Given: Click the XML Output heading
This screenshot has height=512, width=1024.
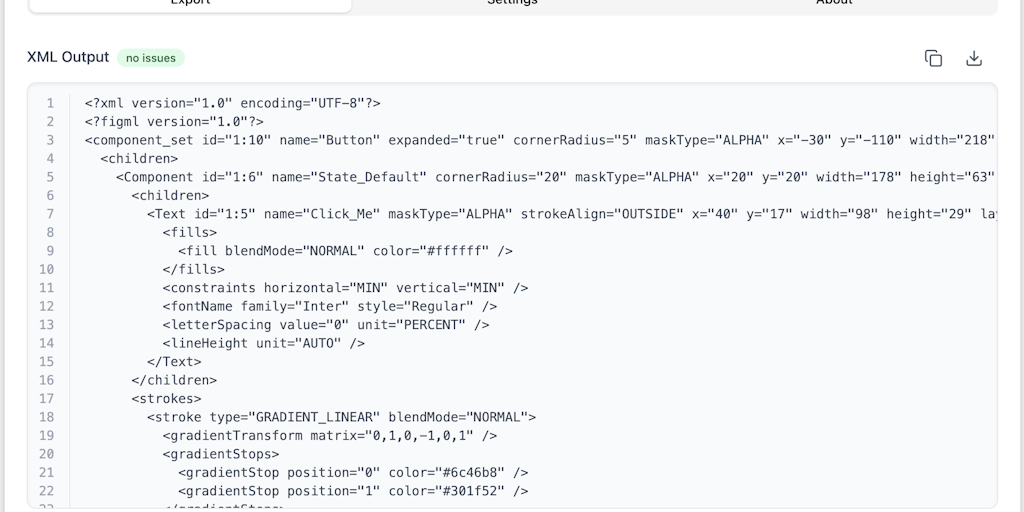Looking at the screenshot, I should pyautogui.click(x=68, y=57).
